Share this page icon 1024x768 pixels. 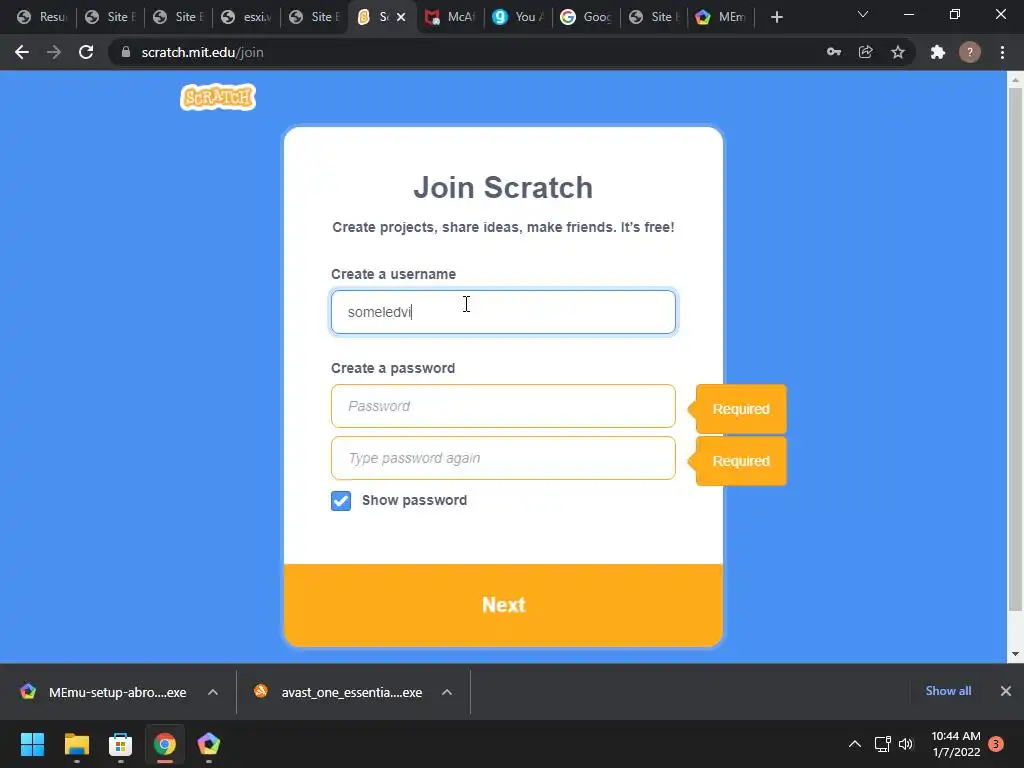pyautogui.click(x=866, y=52)
